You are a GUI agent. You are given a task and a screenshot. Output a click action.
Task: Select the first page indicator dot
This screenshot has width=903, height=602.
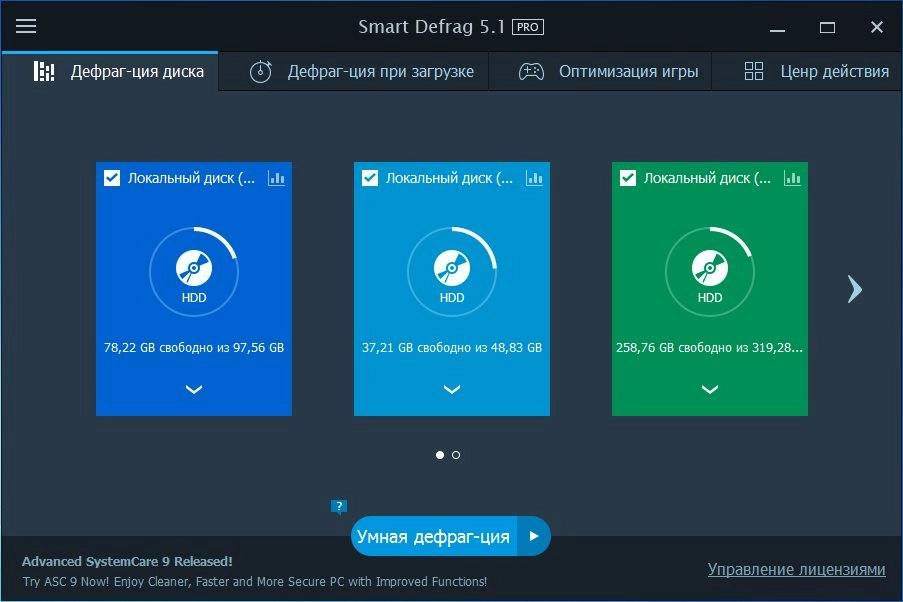[440, 455]
